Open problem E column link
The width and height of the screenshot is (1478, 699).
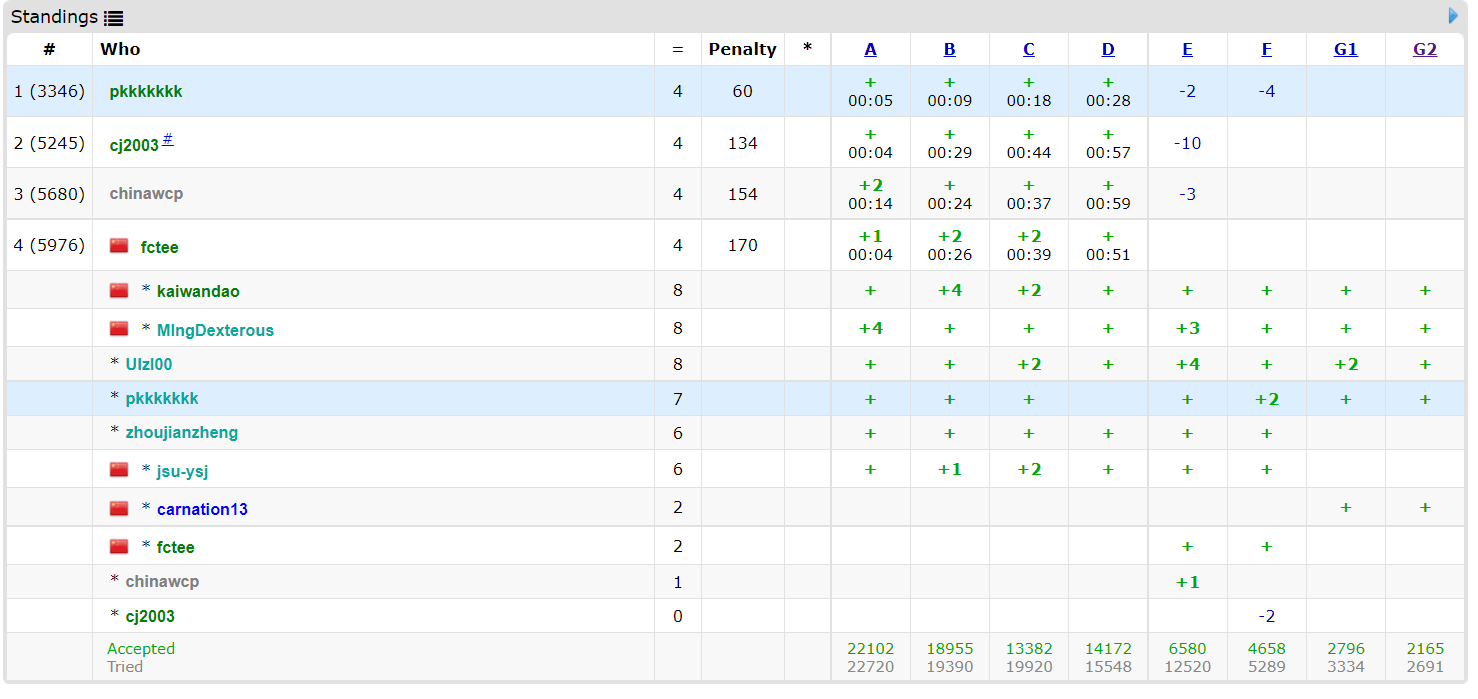(x=1187, y=49)
